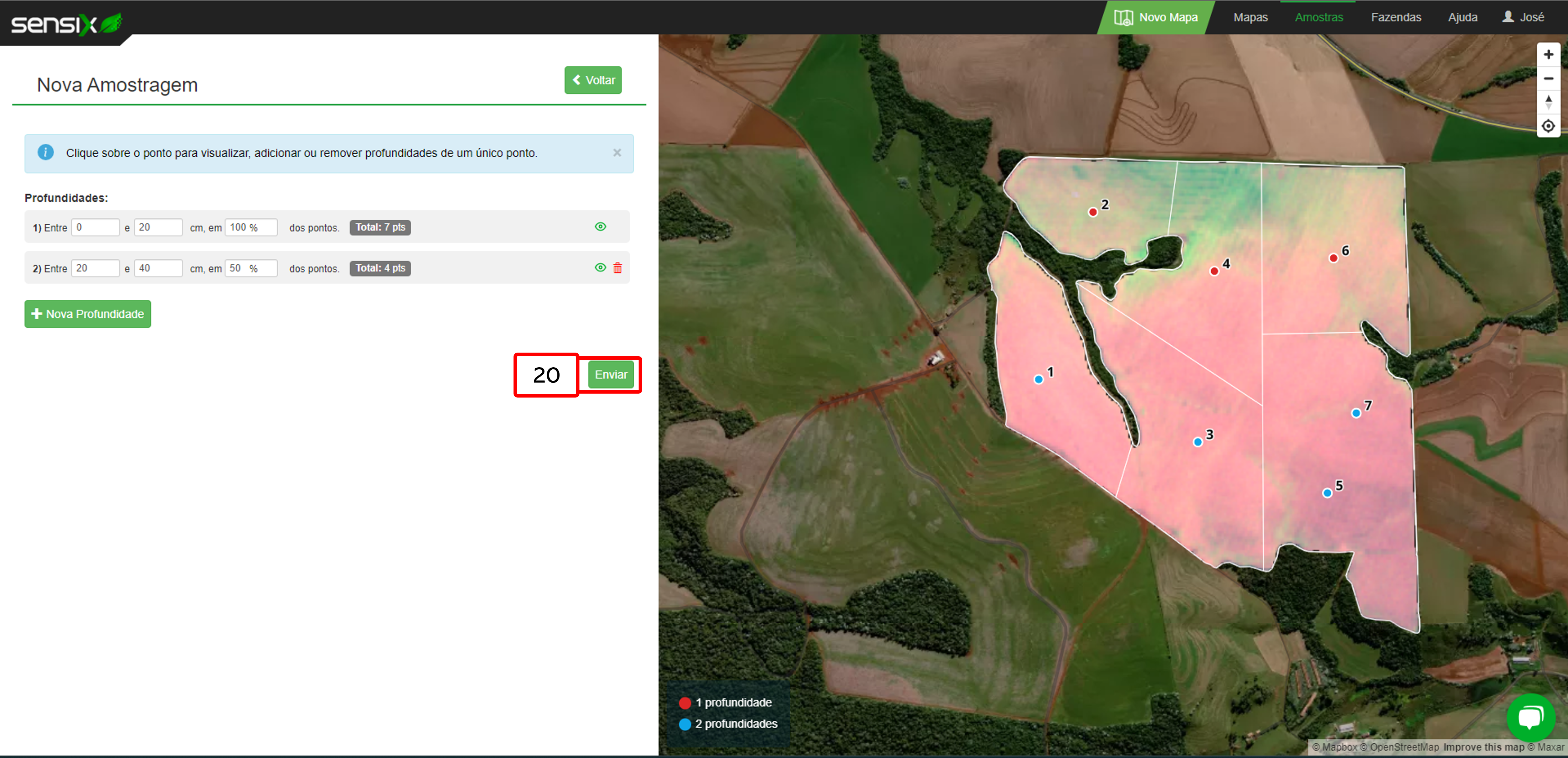The image size is (1568, 758).
Task: Open Fazendas menu item
Action: (x=1396, y=17)
